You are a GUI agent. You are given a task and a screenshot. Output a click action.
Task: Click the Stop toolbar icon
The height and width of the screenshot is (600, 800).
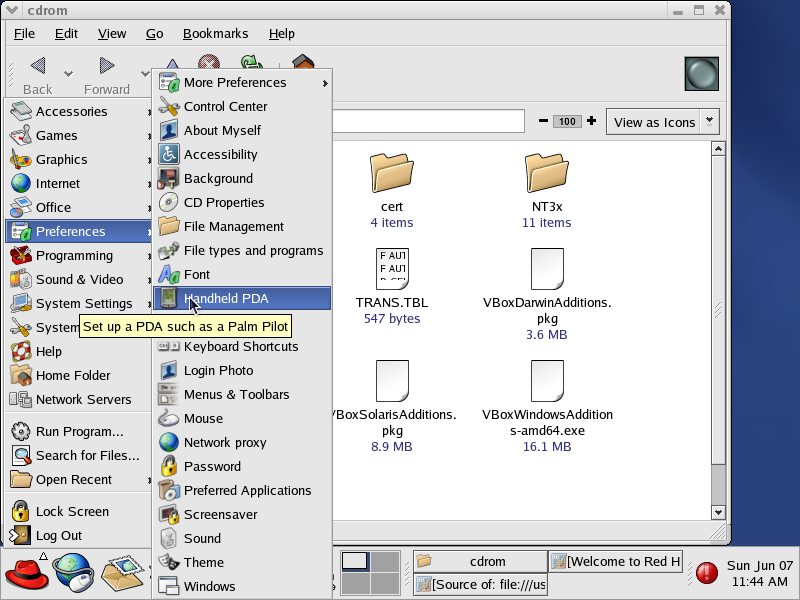209,62
